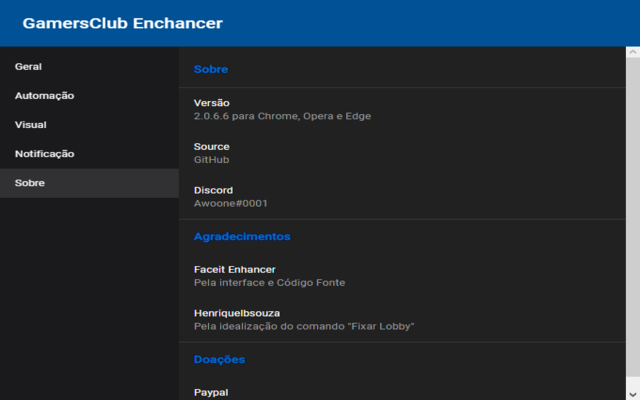Switch to the Visual section
The height and width of the screenshot is (400, 640).
pyautogui.click(x=89, y=125)
